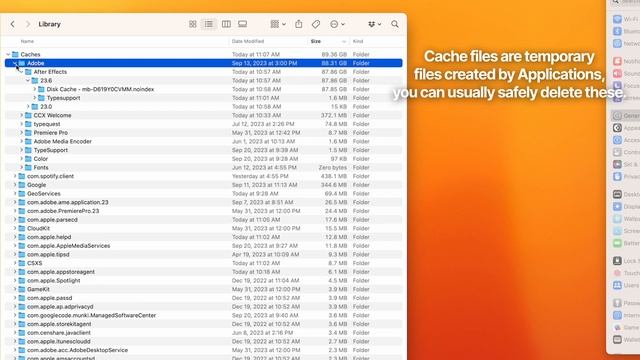Select the com.apple.parsecd row
Screen dimensions: 640x360
[x=203, y=220]
